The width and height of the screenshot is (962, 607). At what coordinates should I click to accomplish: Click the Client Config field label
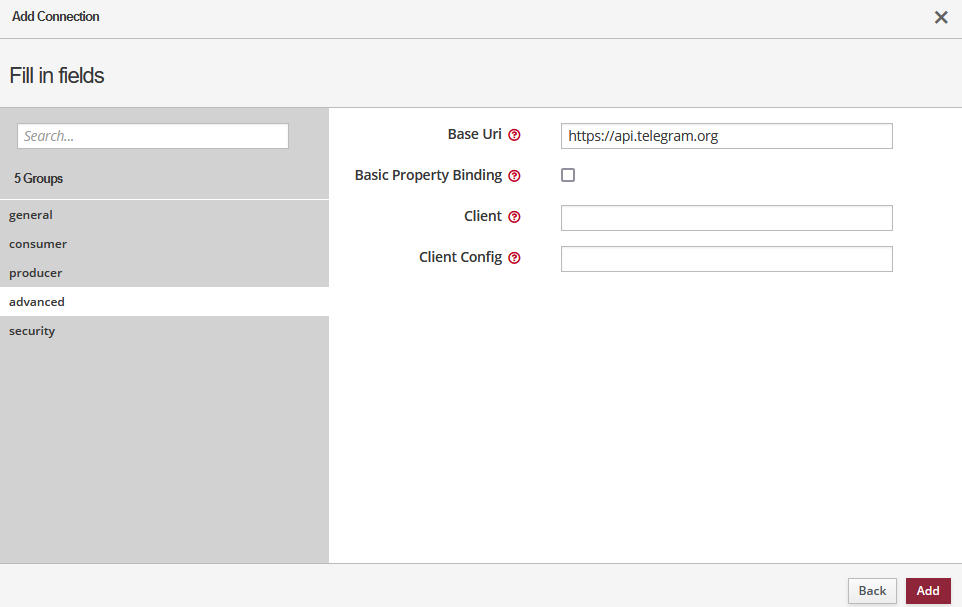tap(460, 257)
